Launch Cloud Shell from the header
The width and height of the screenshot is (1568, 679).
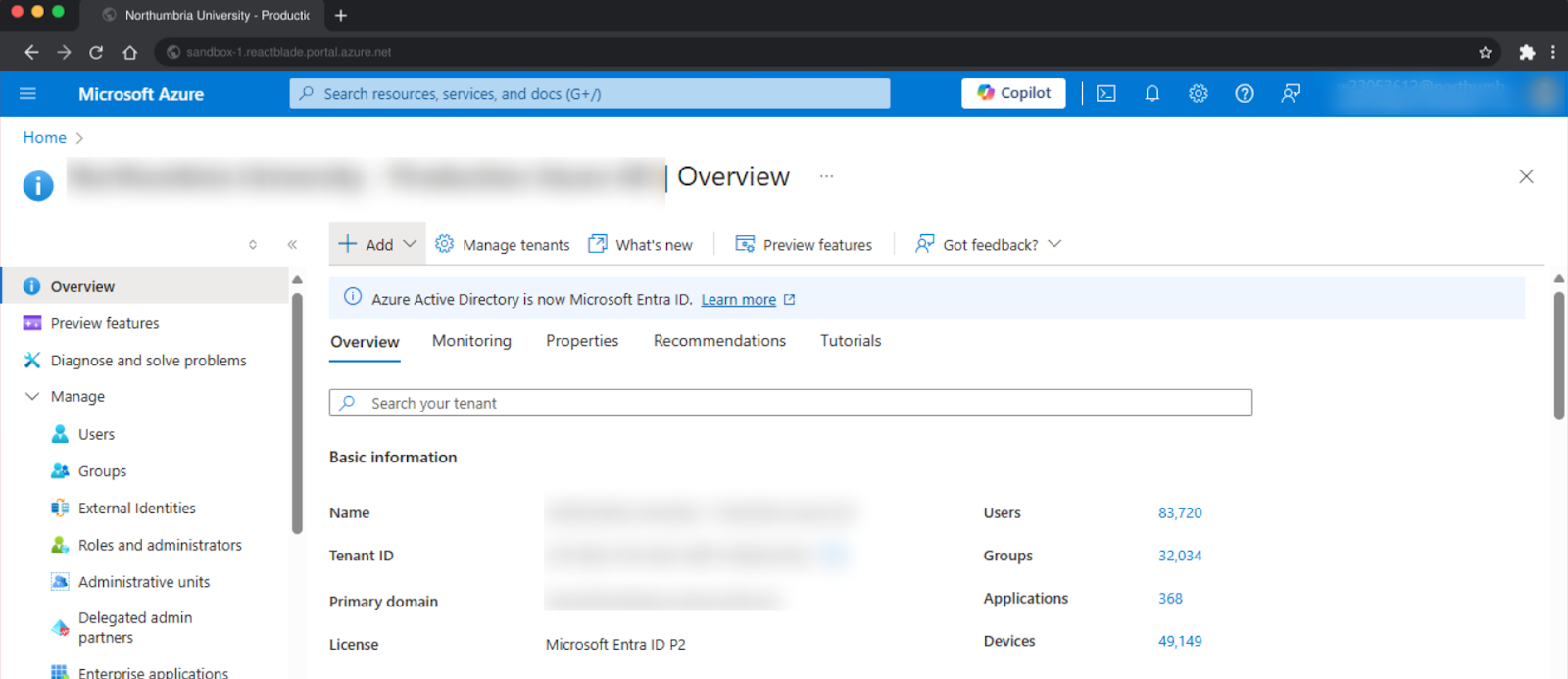pyautogui.click(x=1105, y=94)
